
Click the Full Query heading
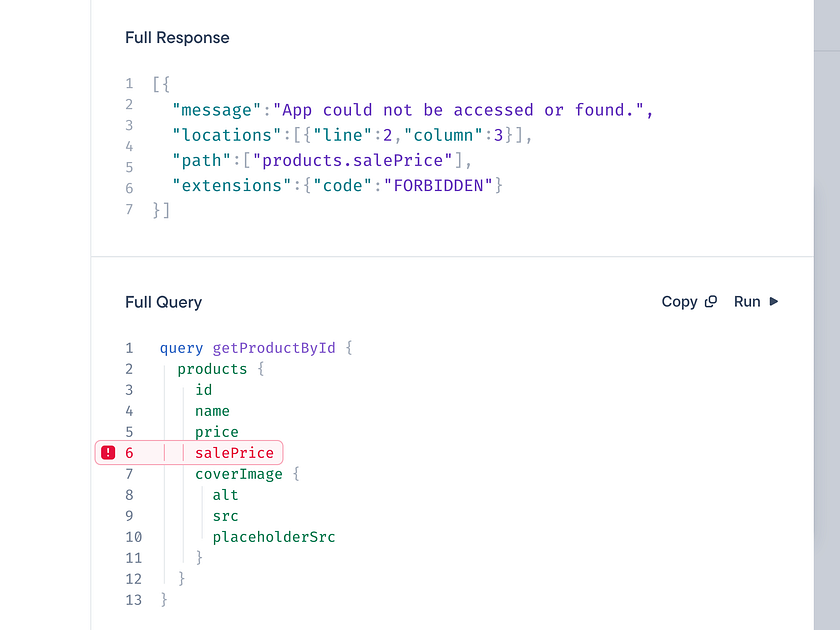click(x=163, y=302)
